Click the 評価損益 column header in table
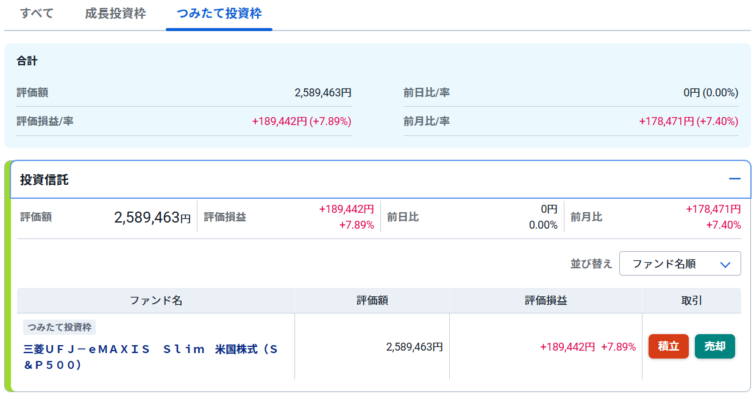 546,300
